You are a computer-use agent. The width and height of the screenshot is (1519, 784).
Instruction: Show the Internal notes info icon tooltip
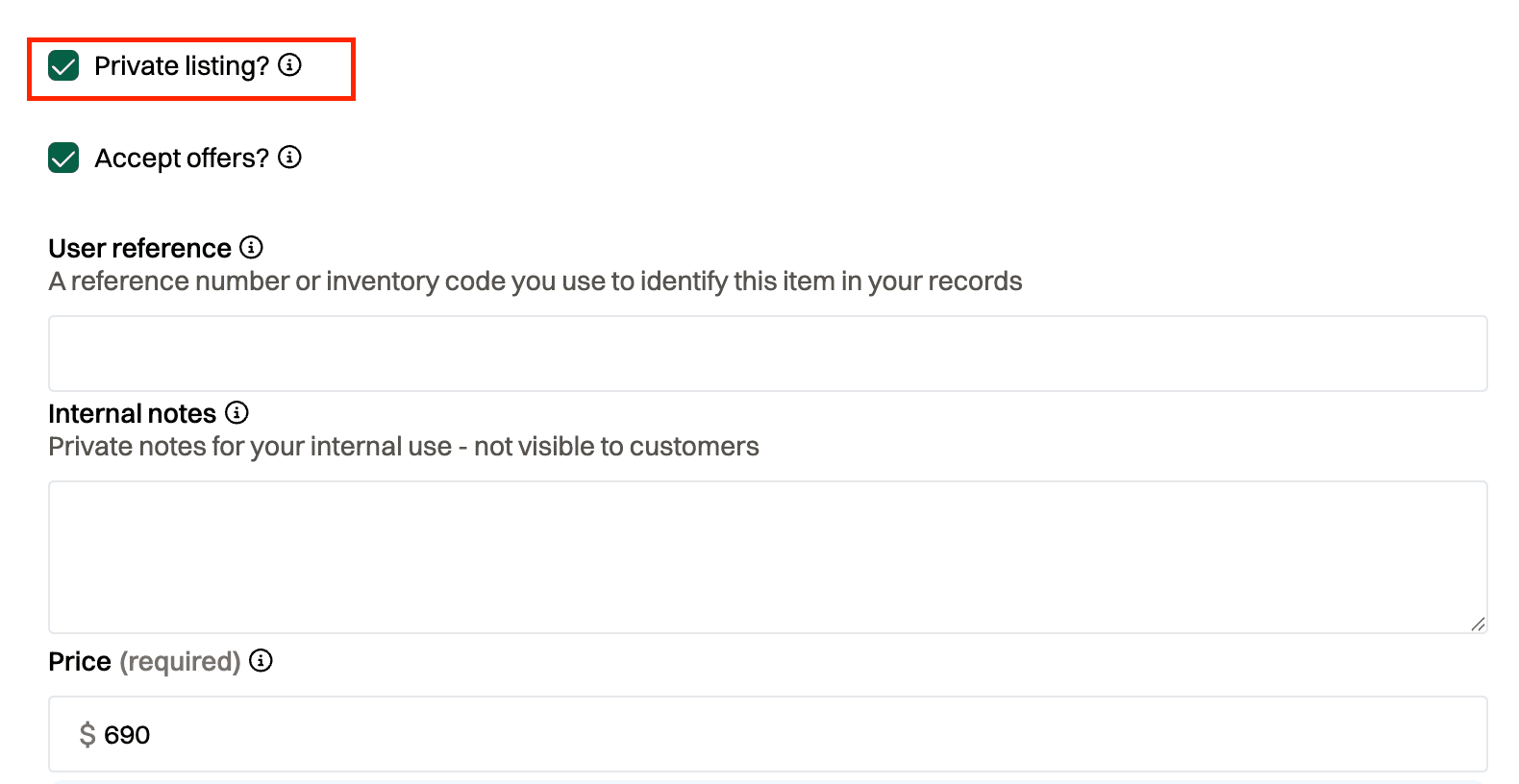point(237,412)
